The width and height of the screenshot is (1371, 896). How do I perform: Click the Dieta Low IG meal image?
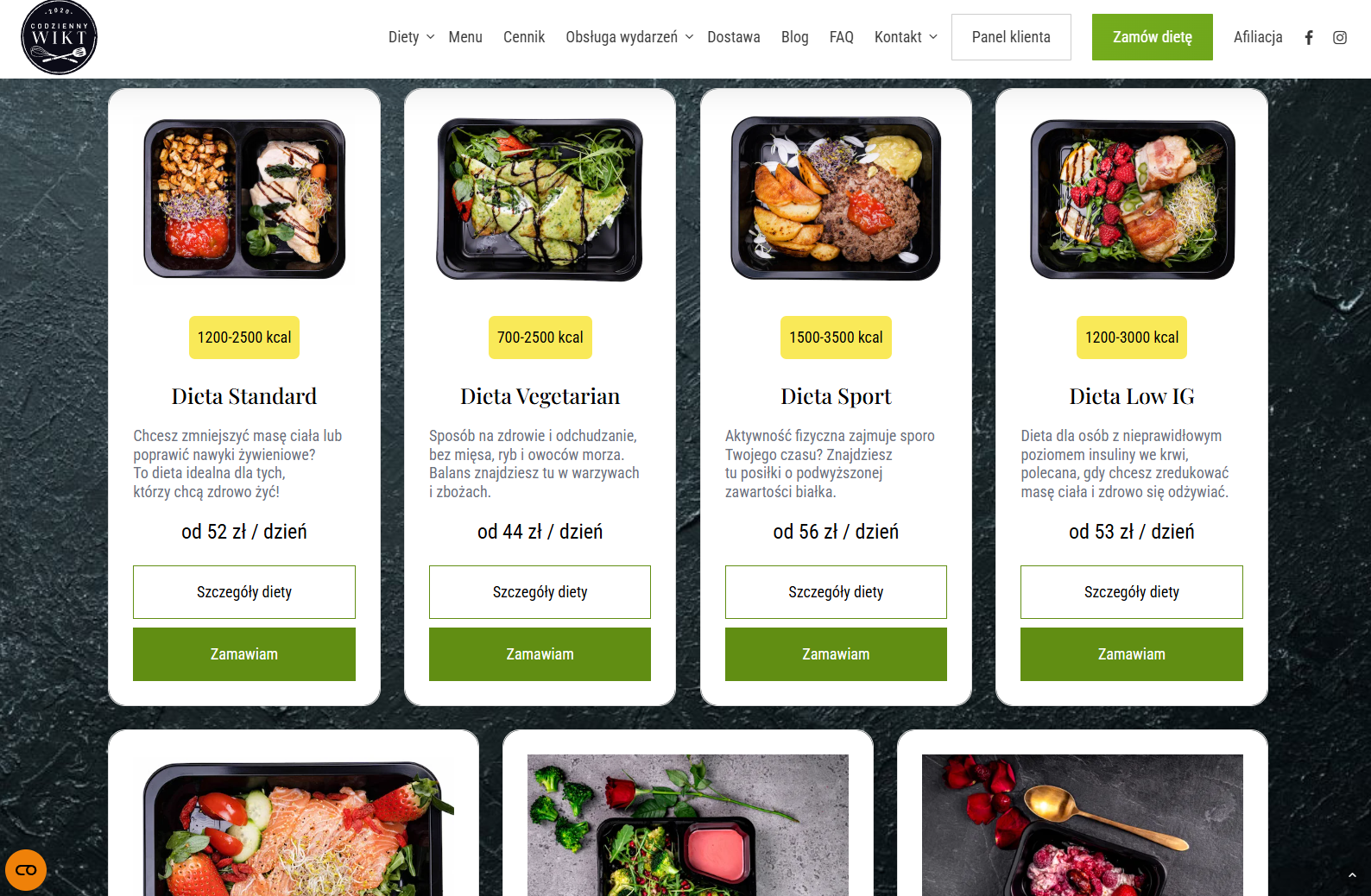tap(1132, 199)
